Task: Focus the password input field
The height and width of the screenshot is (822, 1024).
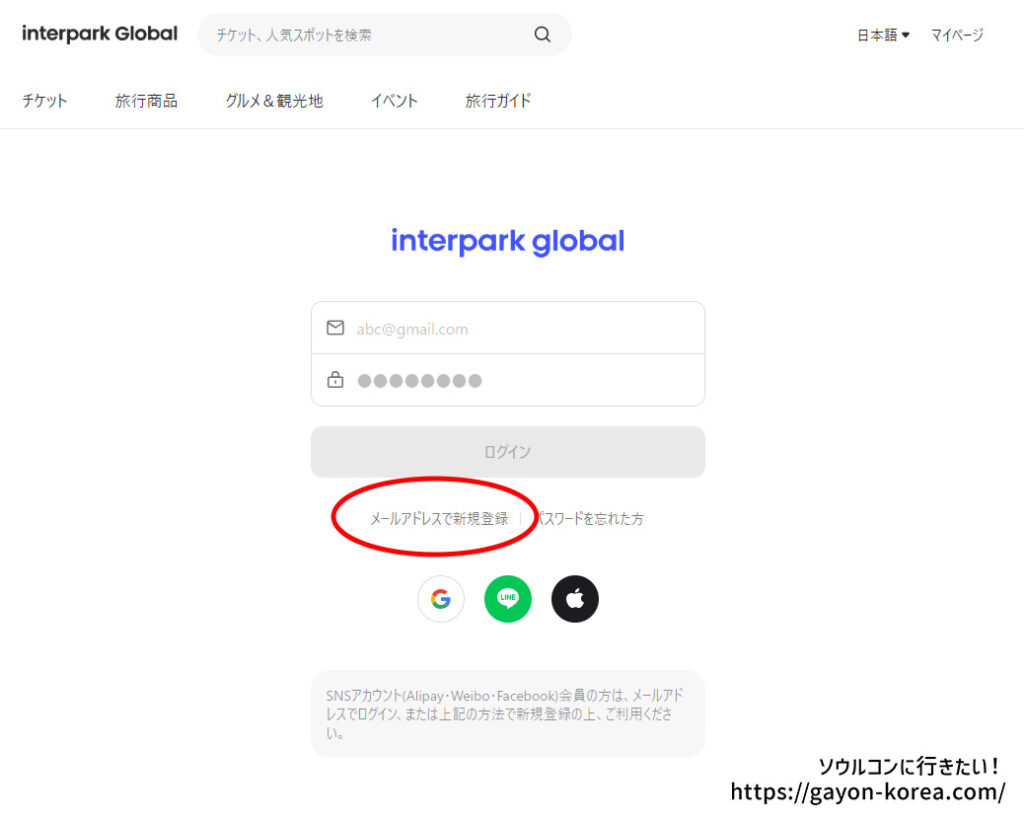Action: click(x=507, y=380)
